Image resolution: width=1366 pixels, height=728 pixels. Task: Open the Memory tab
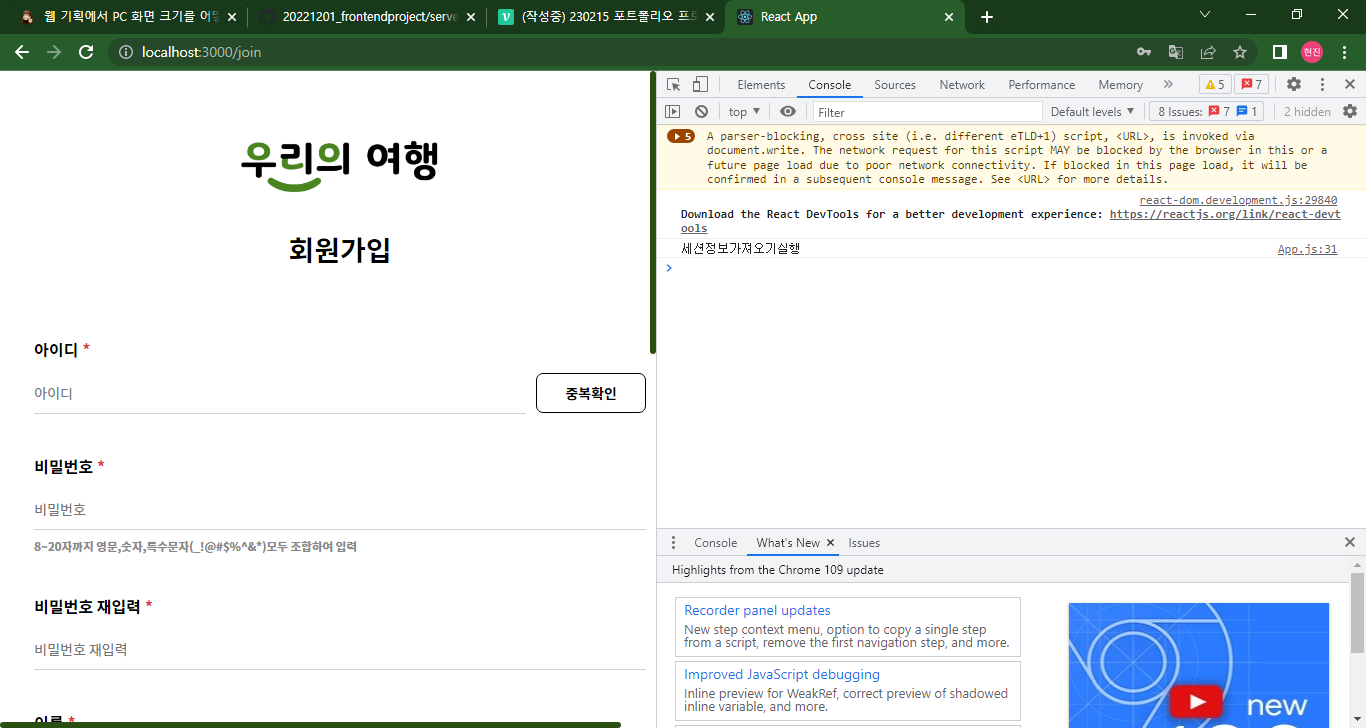click(x=1120, y=85)
